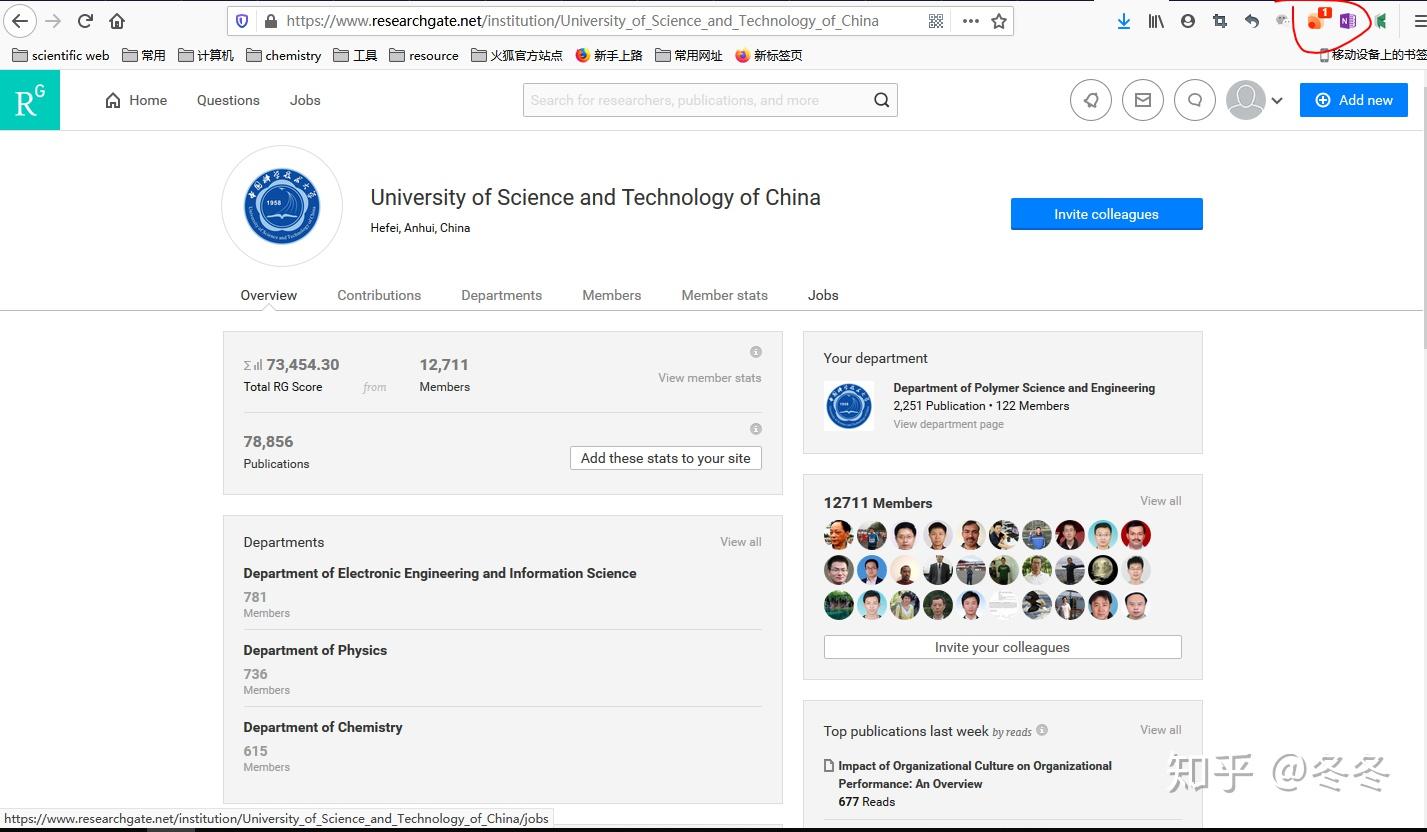Open ResearchGate requests chat bubble
The width and height of the screenshot is (1427, 832).
point(1195,100)
